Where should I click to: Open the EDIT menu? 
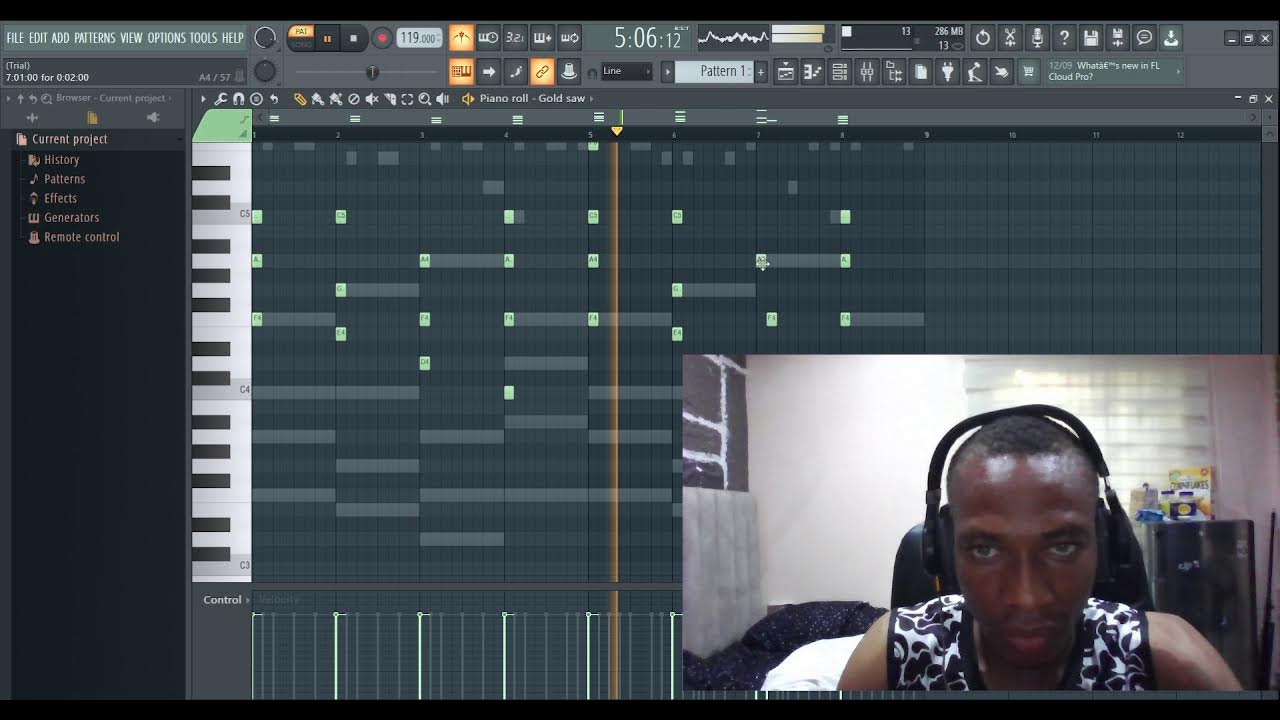(38, 38)
